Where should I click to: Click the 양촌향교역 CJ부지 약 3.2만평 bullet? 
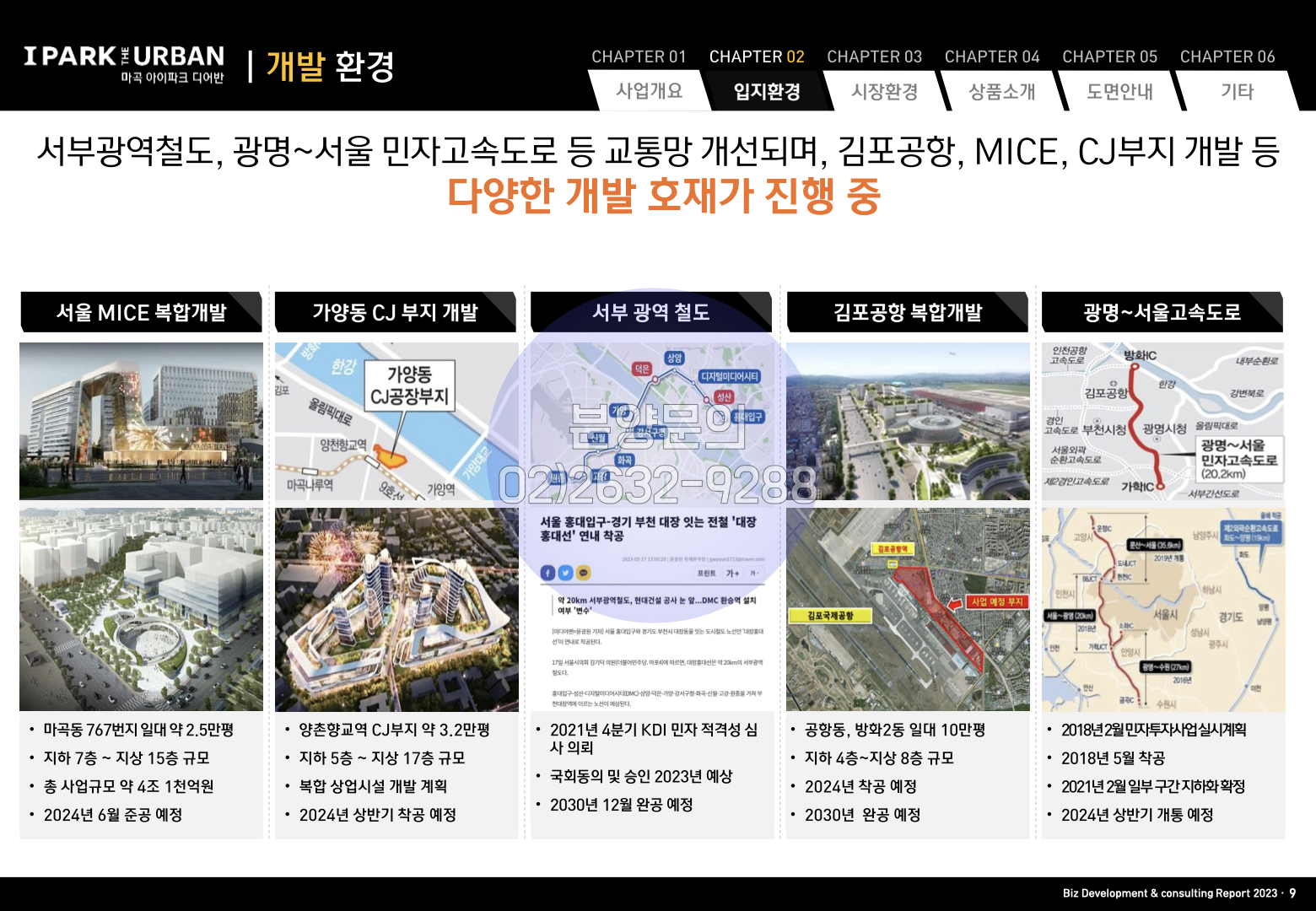(394, 730)
